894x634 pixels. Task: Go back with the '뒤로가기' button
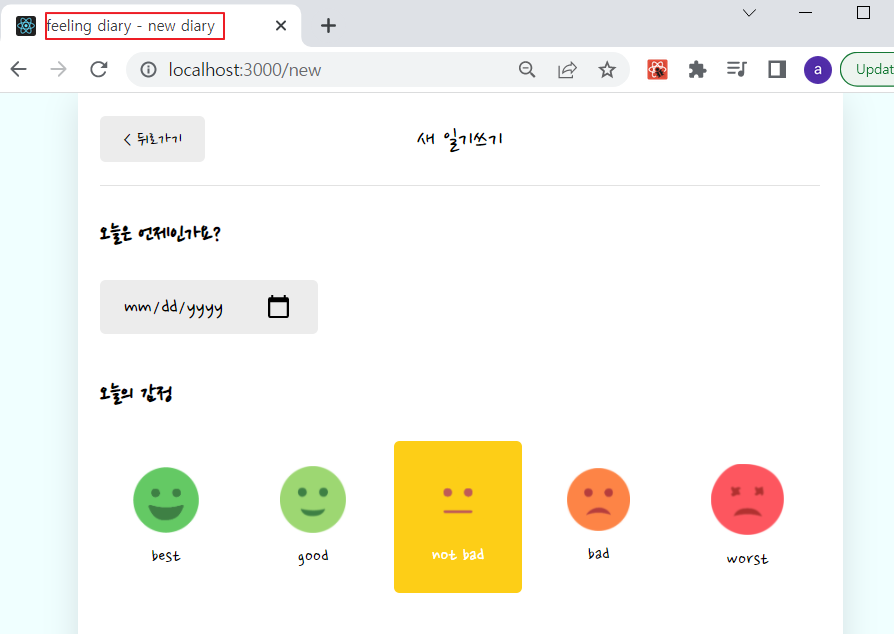pyautogui.click(x=152, y=139)
